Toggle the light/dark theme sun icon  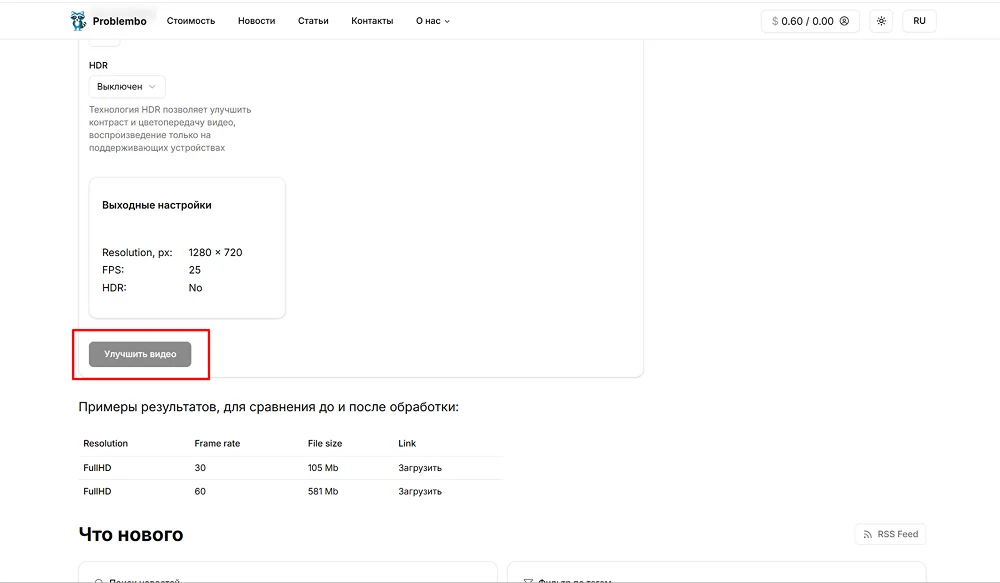click(x=881, y=21)
